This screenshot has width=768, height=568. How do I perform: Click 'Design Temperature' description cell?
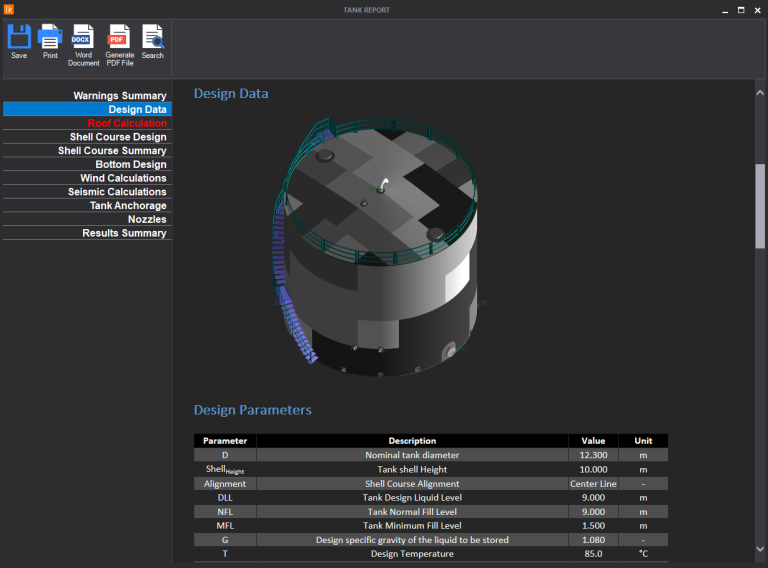pos(412,554)
